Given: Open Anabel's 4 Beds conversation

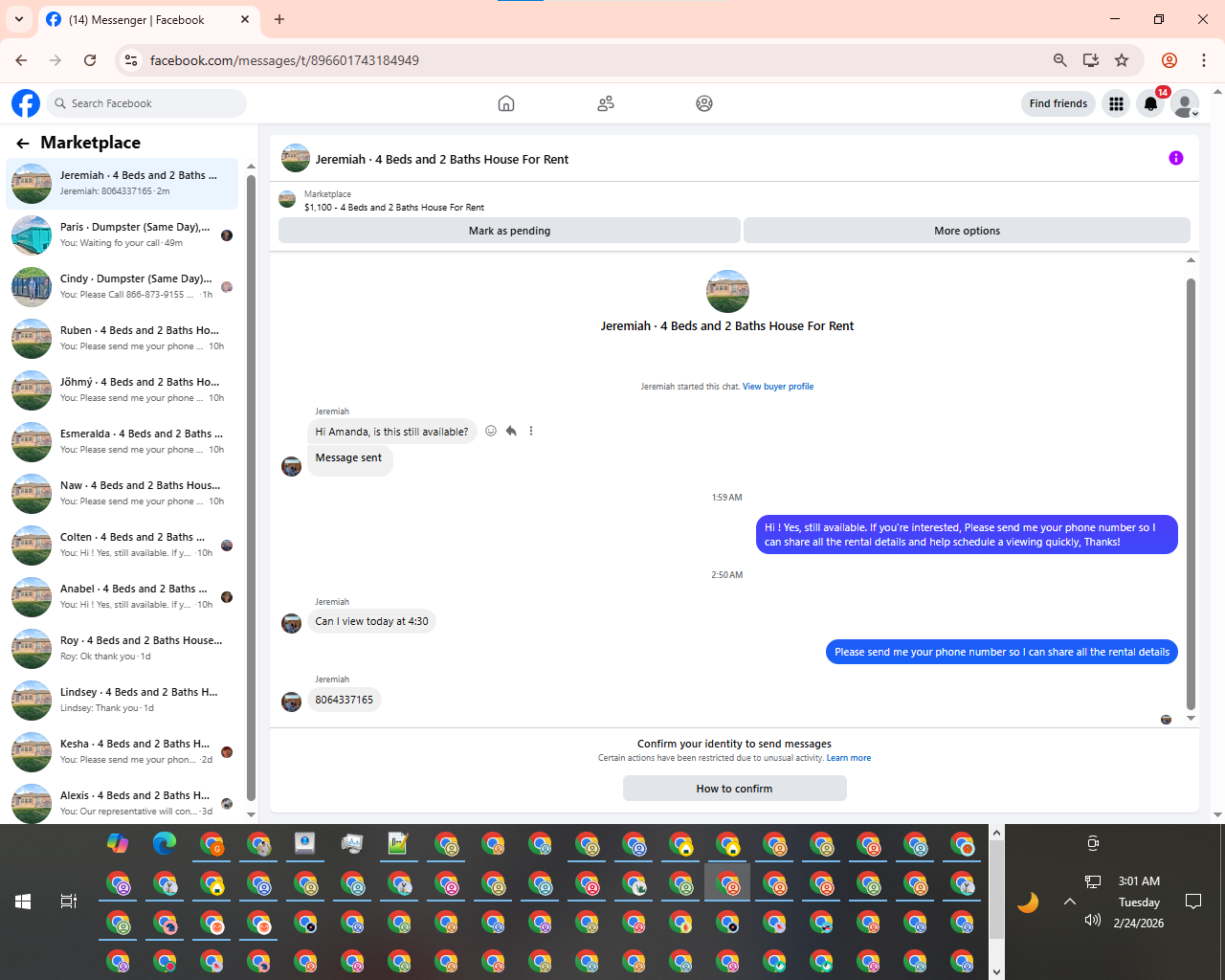Looking at the screenshot, I should (x=122, y=596).
